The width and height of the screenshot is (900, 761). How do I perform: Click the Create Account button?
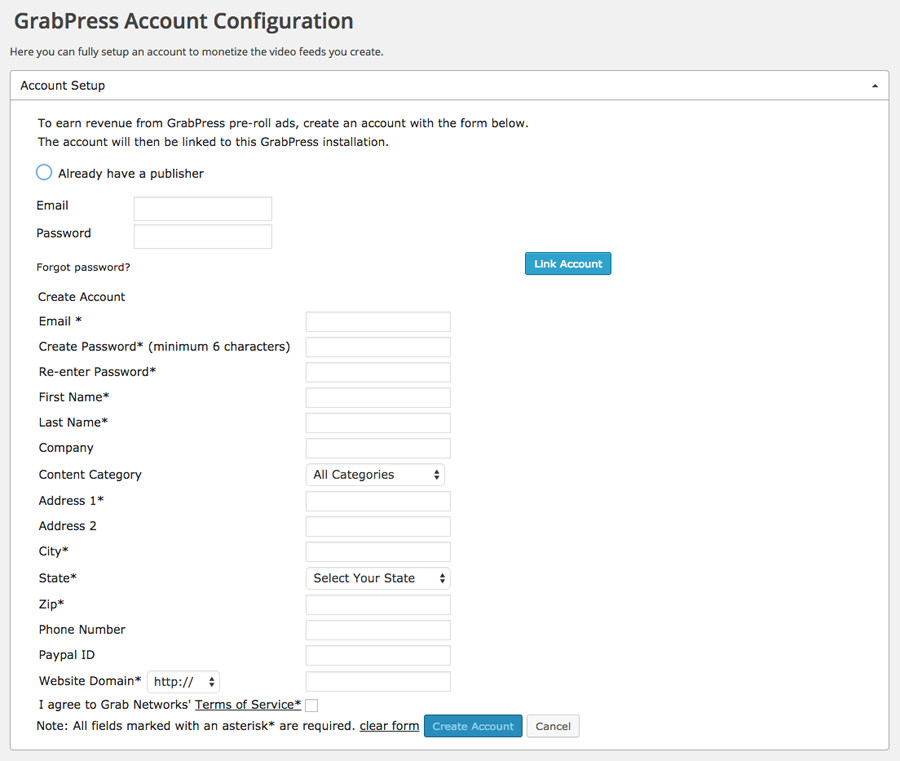click(473, 726)
